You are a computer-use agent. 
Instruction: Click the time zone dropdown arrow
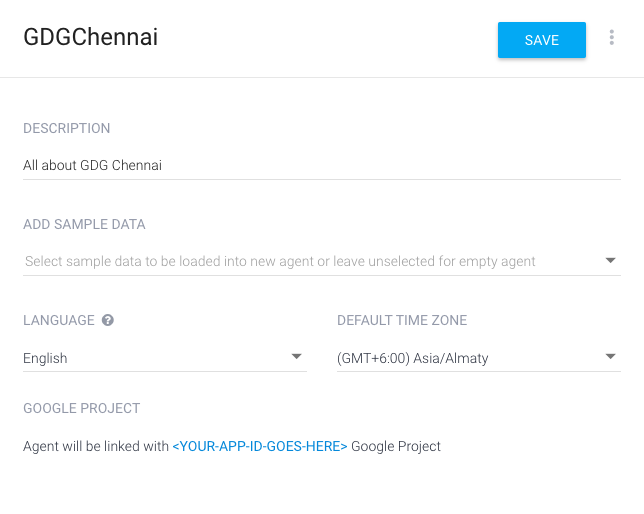point(611,357)
